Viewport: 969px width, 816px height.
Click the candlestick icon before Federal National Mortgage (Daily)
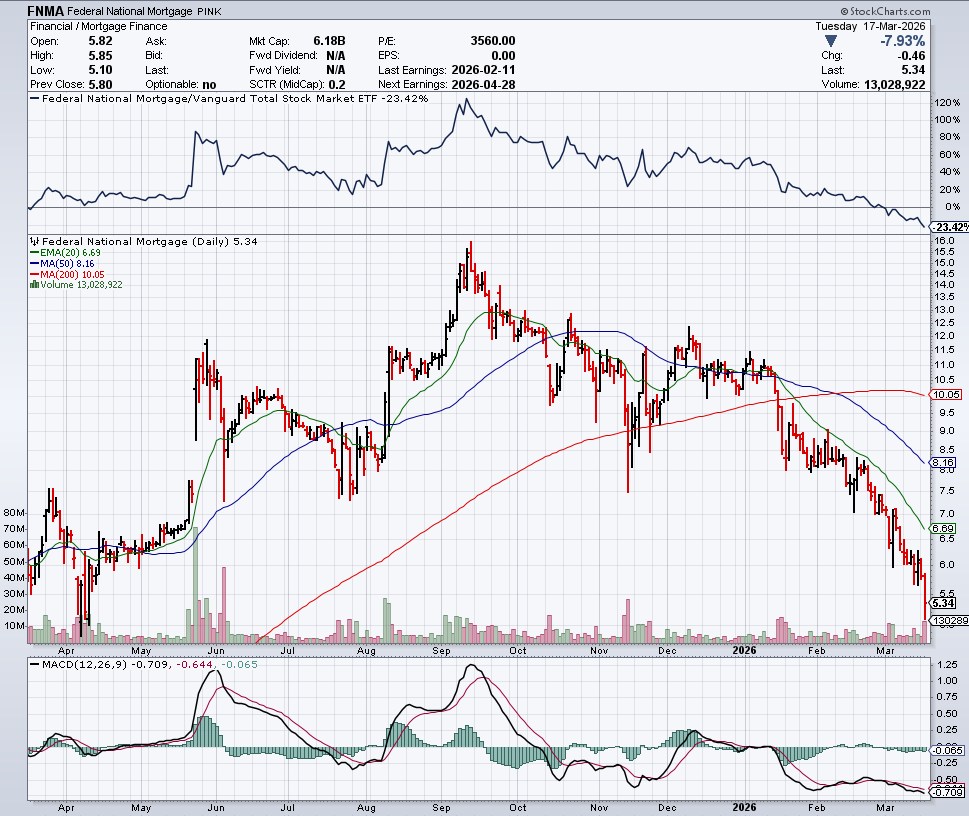(36, 241)
